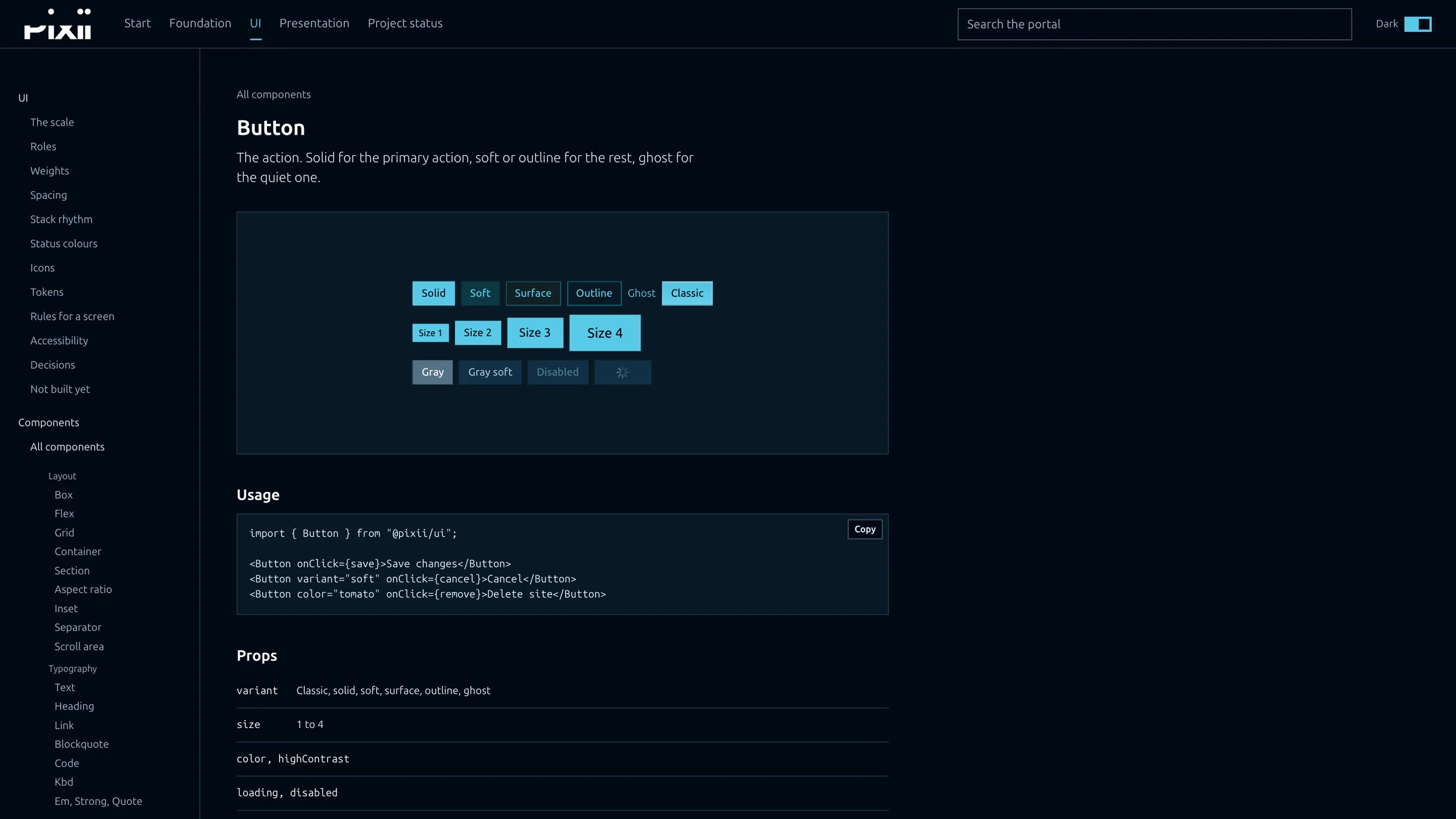Image resolution: width=1456 pixels, height=819 pixels.
Task: Toggle the Dark mode switch
Action: click(x=1418, y=24)
